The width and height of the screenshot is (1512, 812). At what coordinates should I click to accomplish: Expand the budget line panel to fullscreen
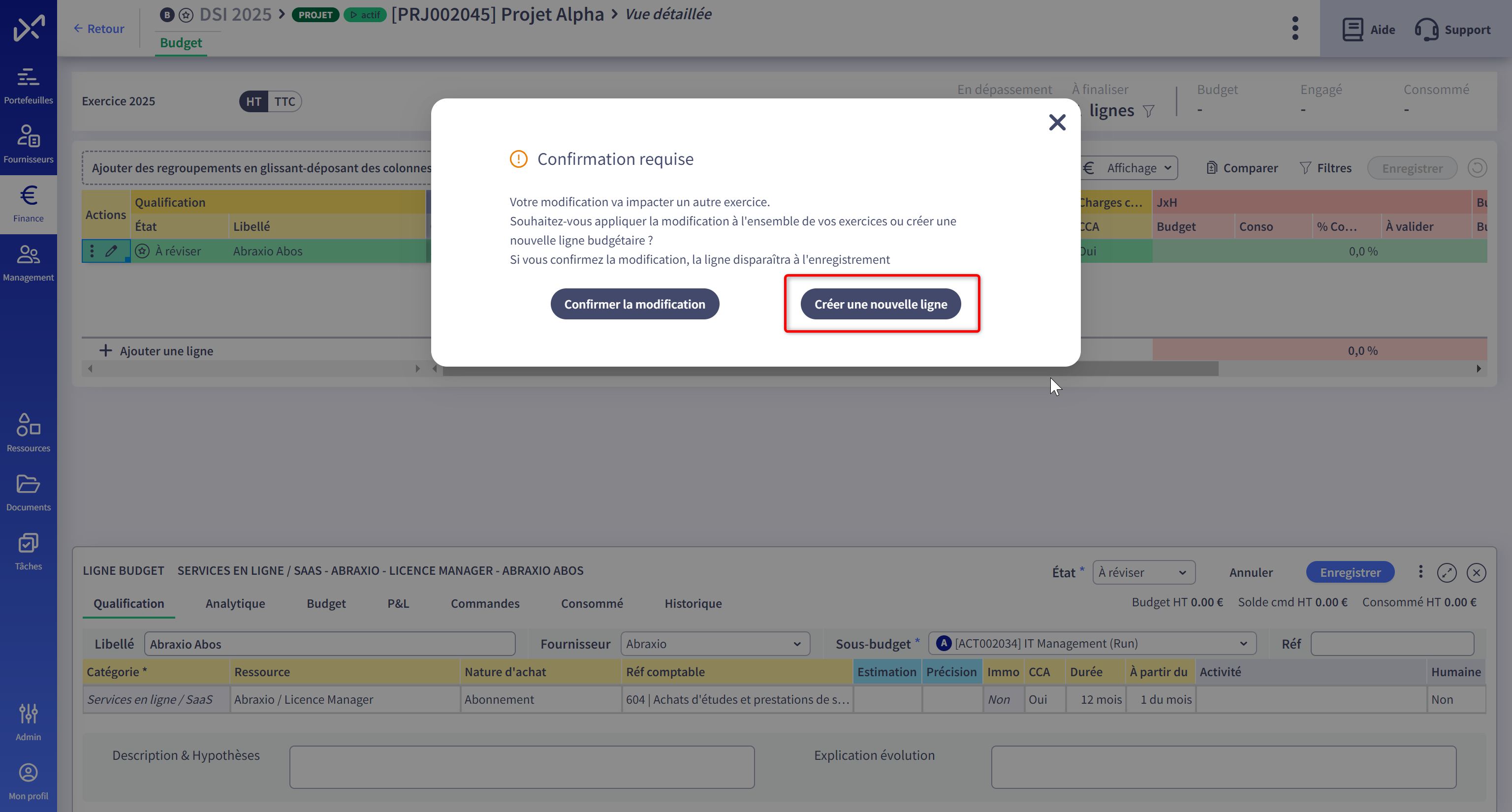click(1446, 572)
